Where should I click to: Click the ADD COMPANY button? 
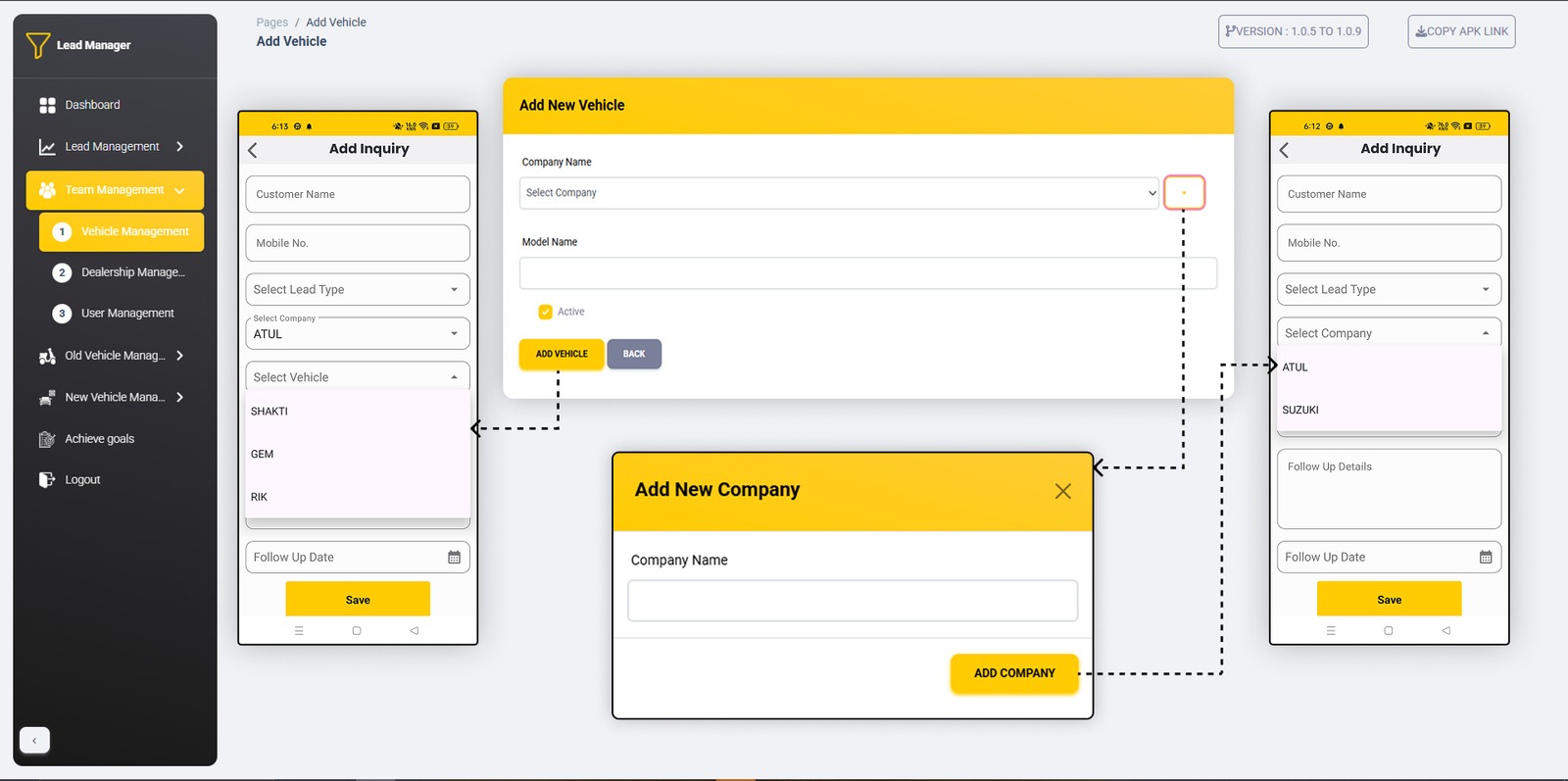[1014, 673]
